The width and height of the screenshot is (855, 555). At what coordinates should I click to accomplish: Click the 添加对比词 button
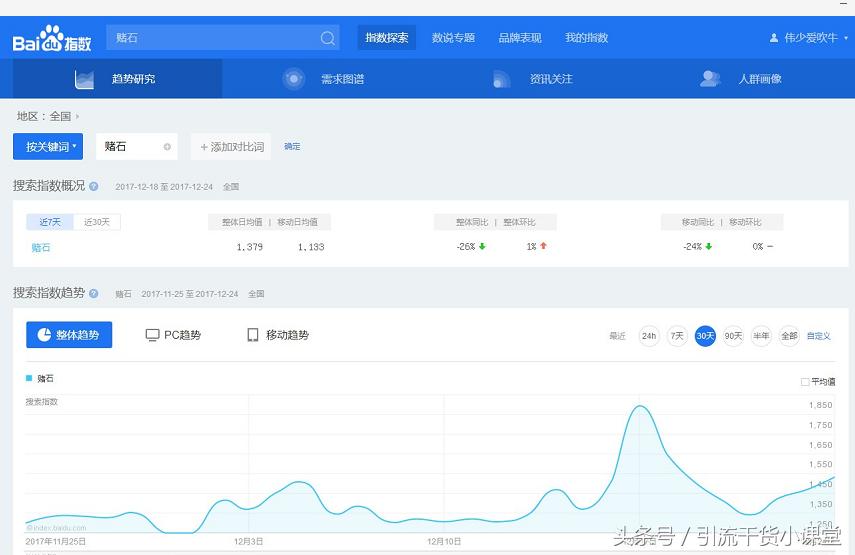click(x=231, y=147)
